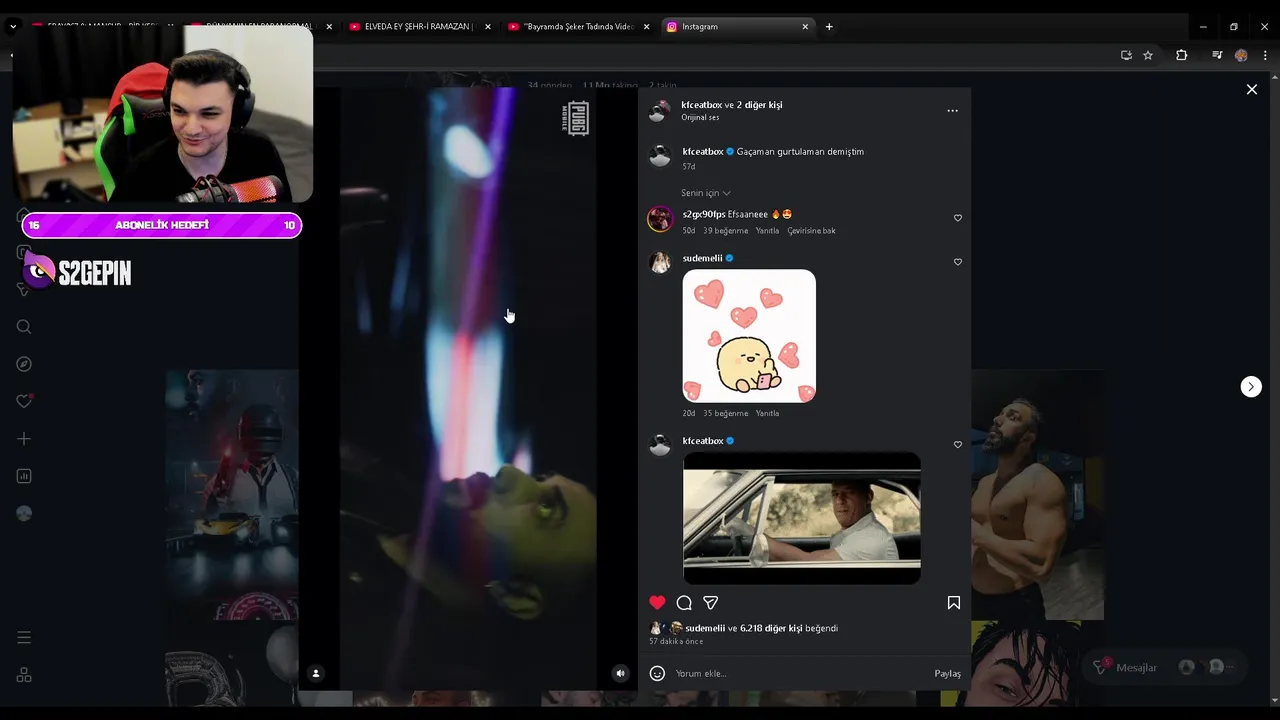1280x720 pixels.
Task: Open the browser extensions puzzle icon
Action: point(1181,55)
